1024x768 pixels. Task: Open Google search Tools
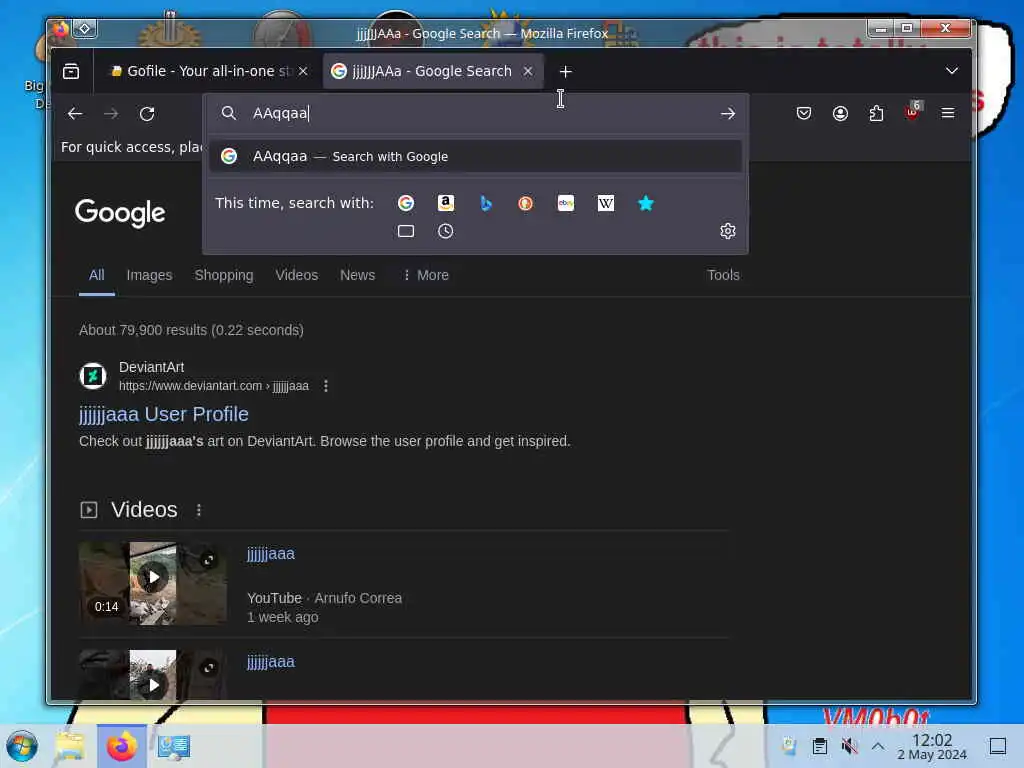point(723,275)
